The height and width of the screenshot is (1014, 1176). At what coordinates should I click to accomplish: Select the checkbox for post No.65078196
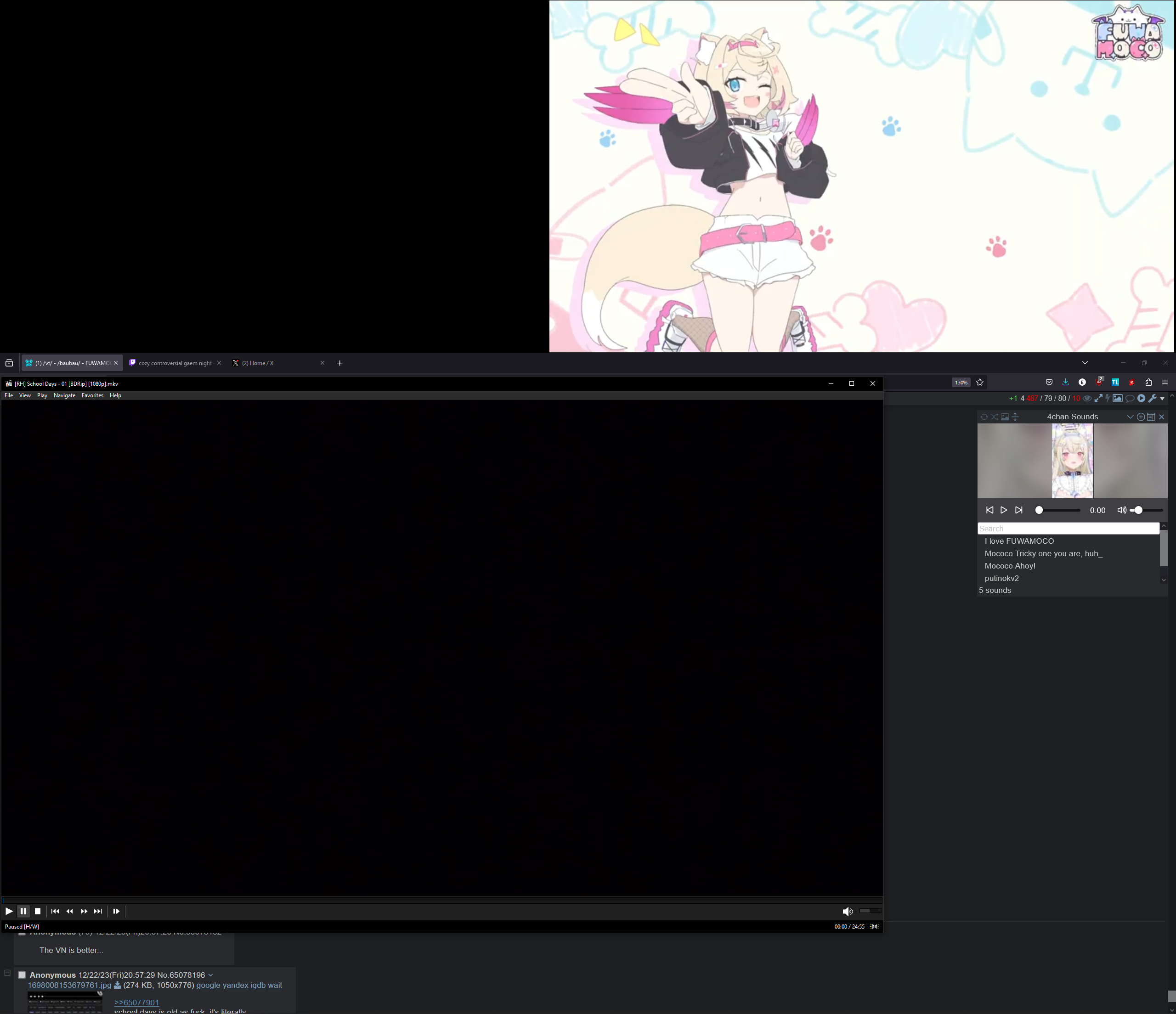point(22,975)
